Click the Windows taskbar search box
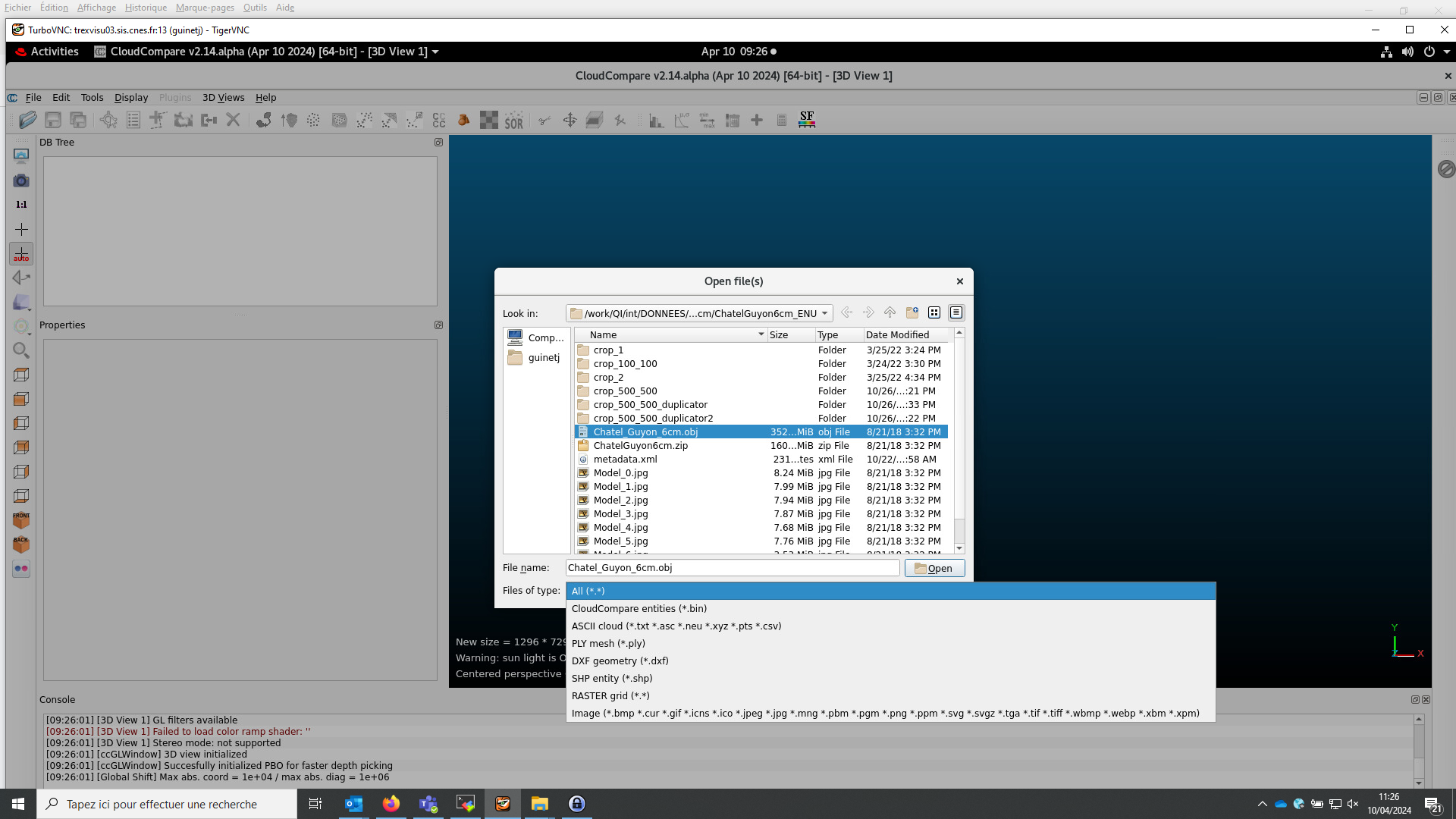The width and height of the screenshot is (1456, 819). [x=167, y=804]
